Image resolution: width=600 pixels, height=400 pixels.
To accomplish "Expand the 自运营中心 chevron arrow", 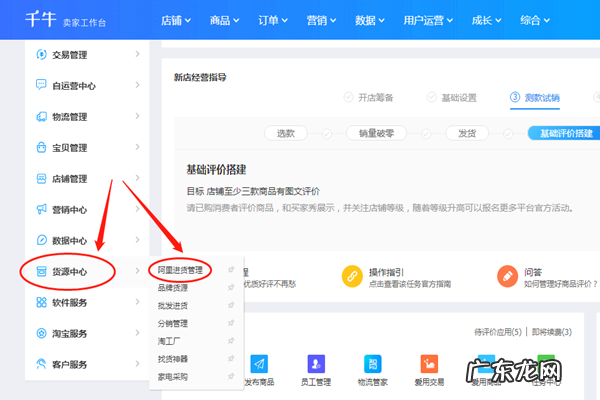I will click(137, 85).
